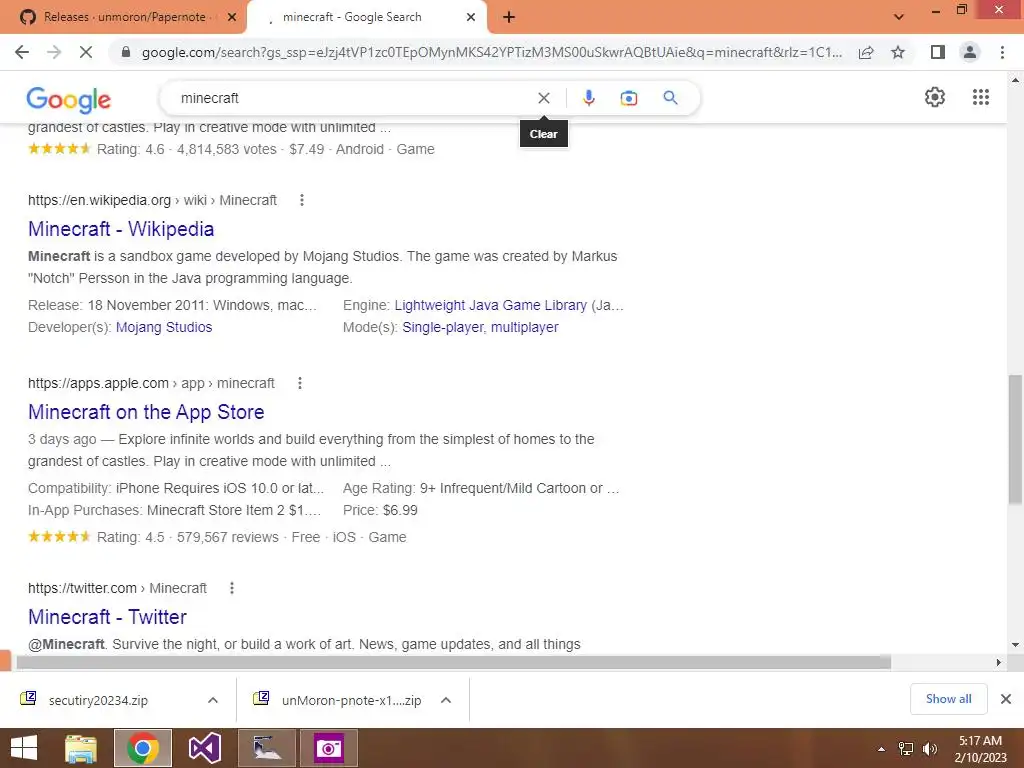Open the Google apps grid

[980, 97]
